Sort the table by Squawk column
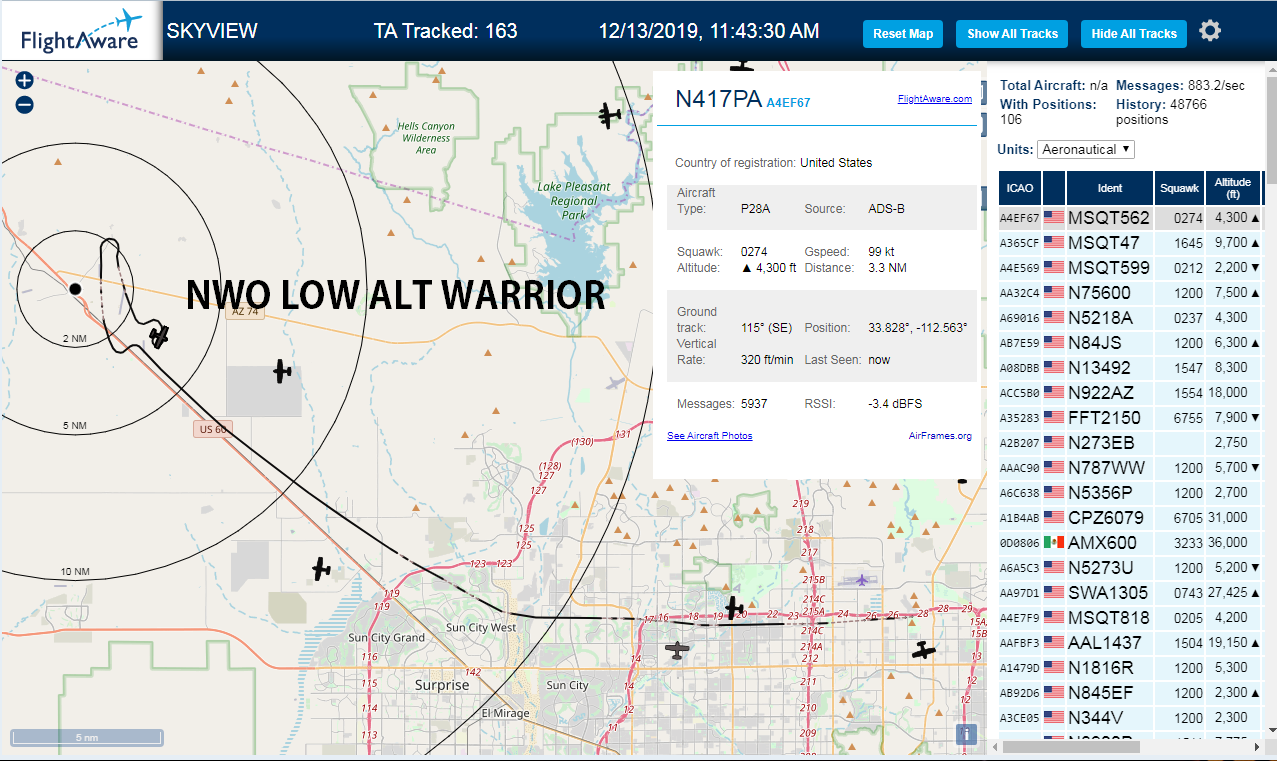The height and width of the screenshot is (761, 1277). click(x=1179, y=188)
